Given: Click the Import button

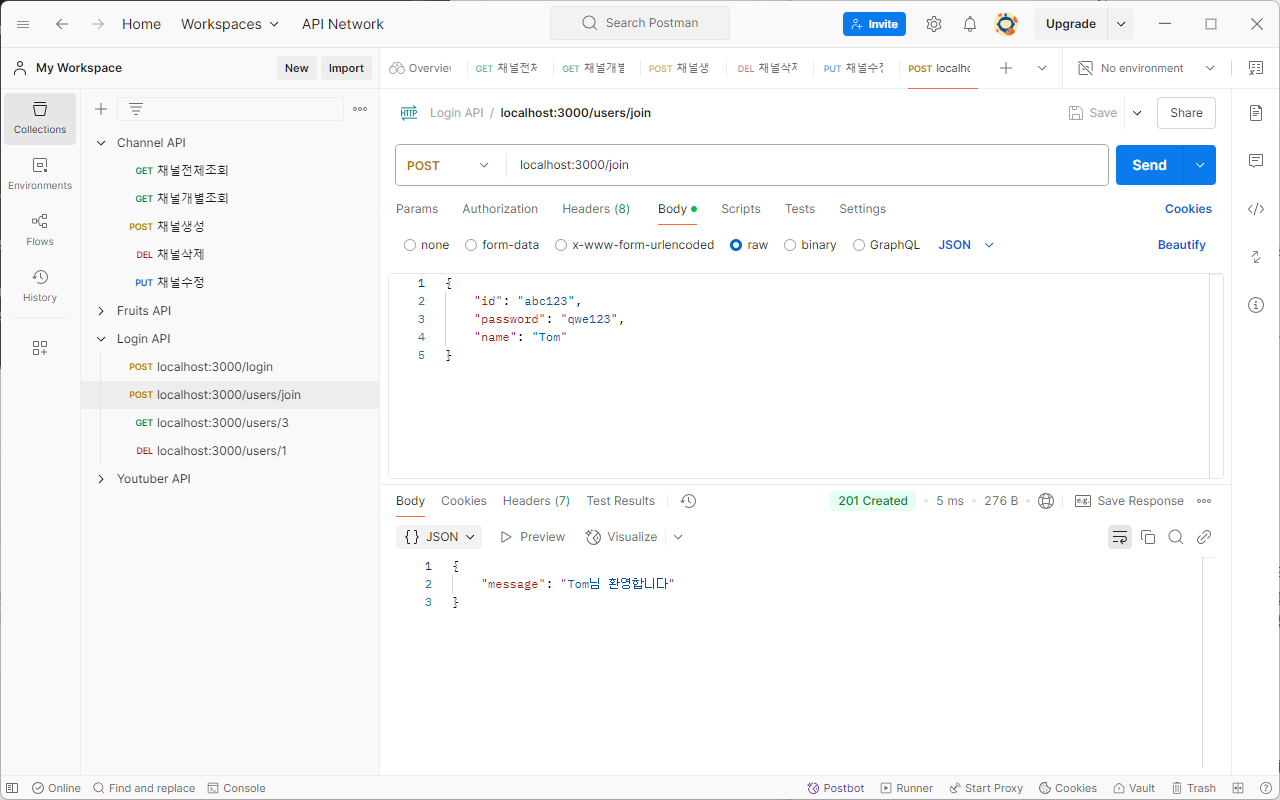Looking at the screenshot, I should tap(346, 68).
